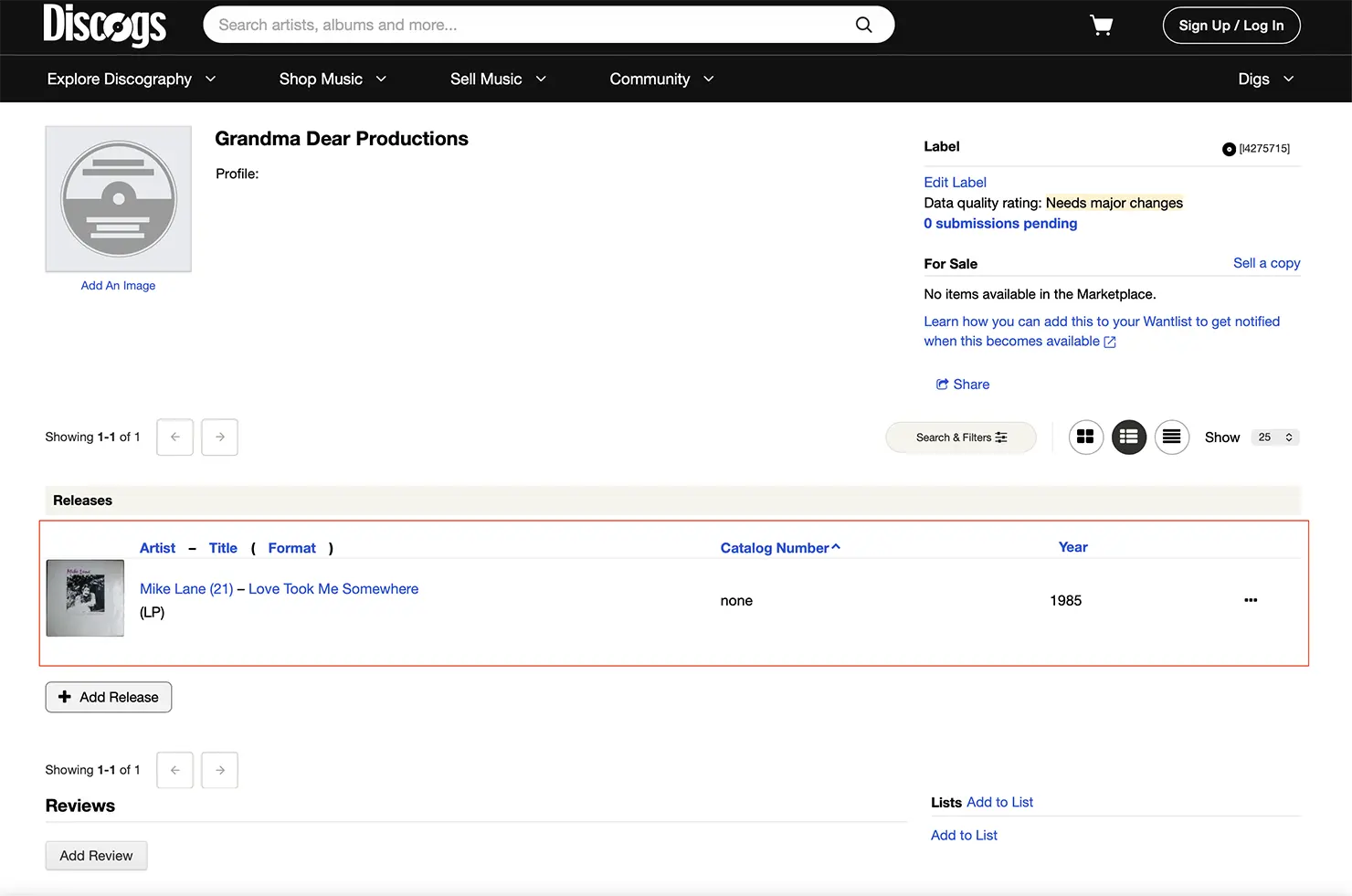Click the Add Release button
The image size is (1352, 896).
coord(109,697)
